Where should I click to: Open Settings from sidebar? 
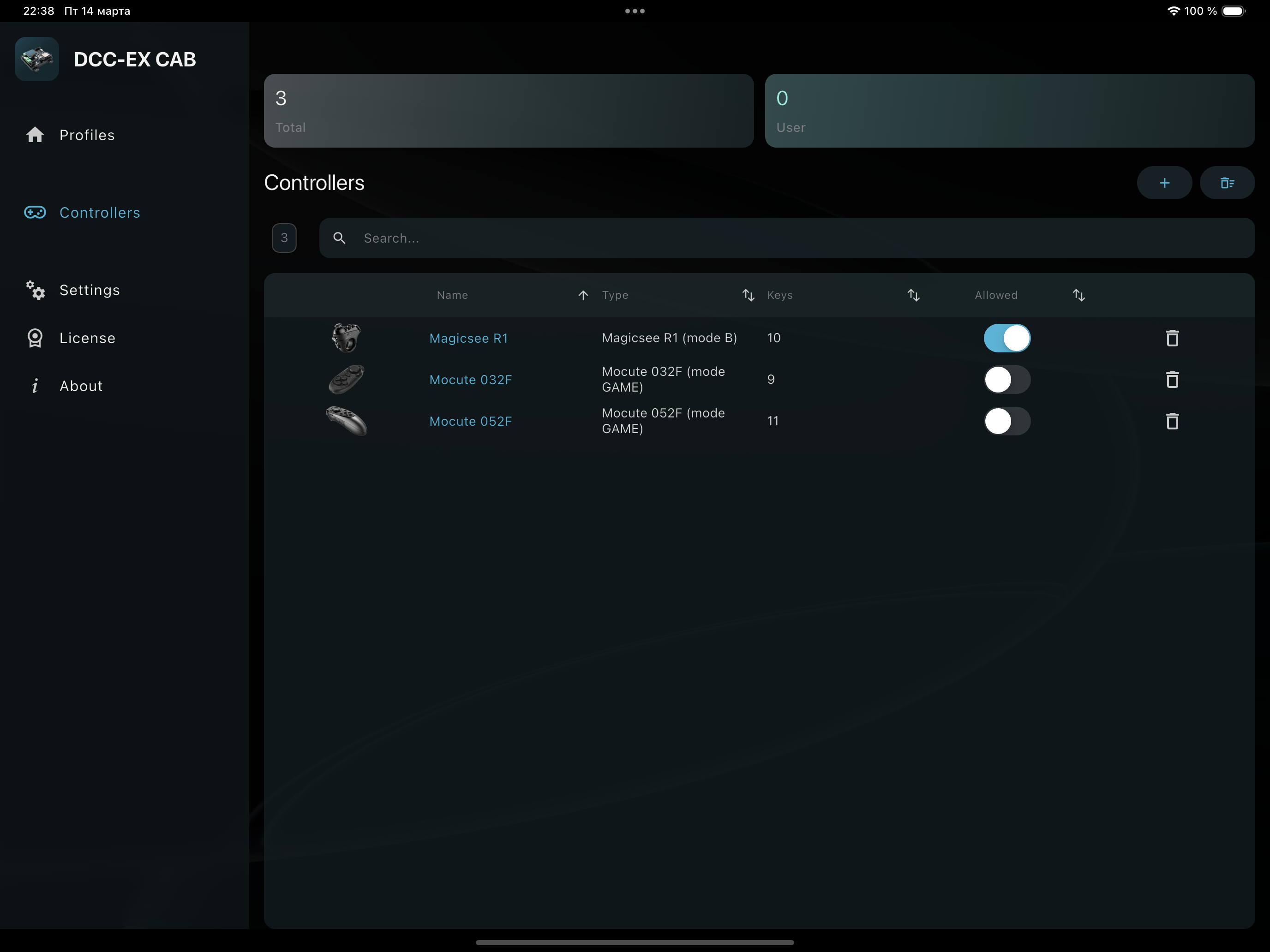90,291
